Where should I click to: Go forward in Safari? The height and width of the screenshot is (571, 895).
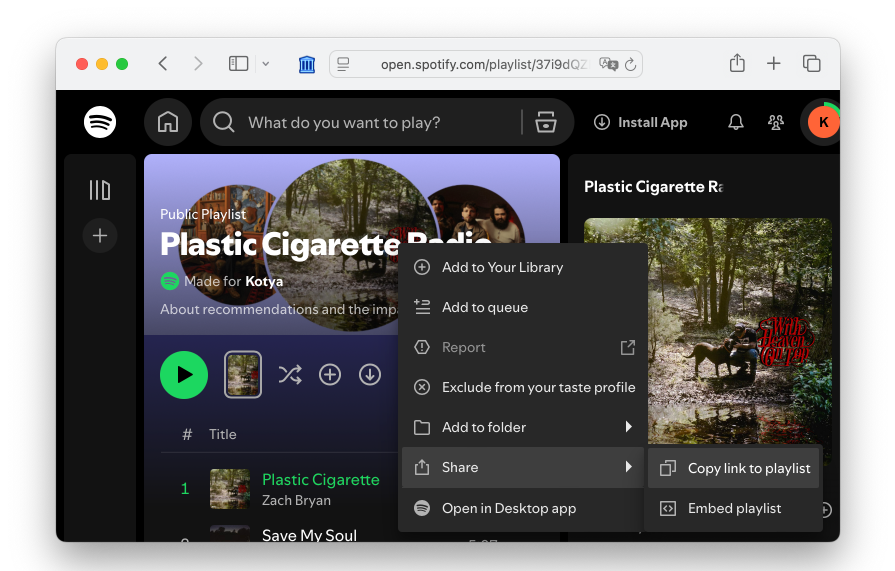[x=198, y=63]
